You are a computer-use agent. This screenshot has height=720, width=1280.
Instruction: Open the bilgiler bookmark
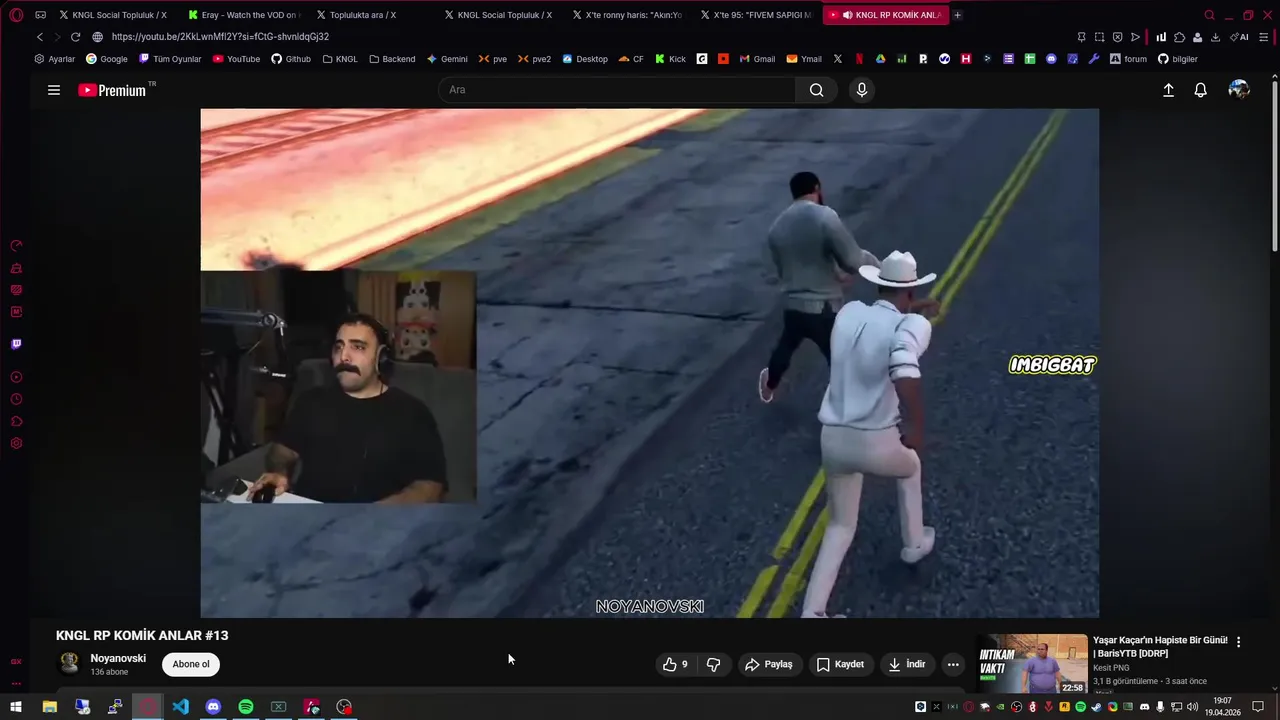pos(1178,59)
